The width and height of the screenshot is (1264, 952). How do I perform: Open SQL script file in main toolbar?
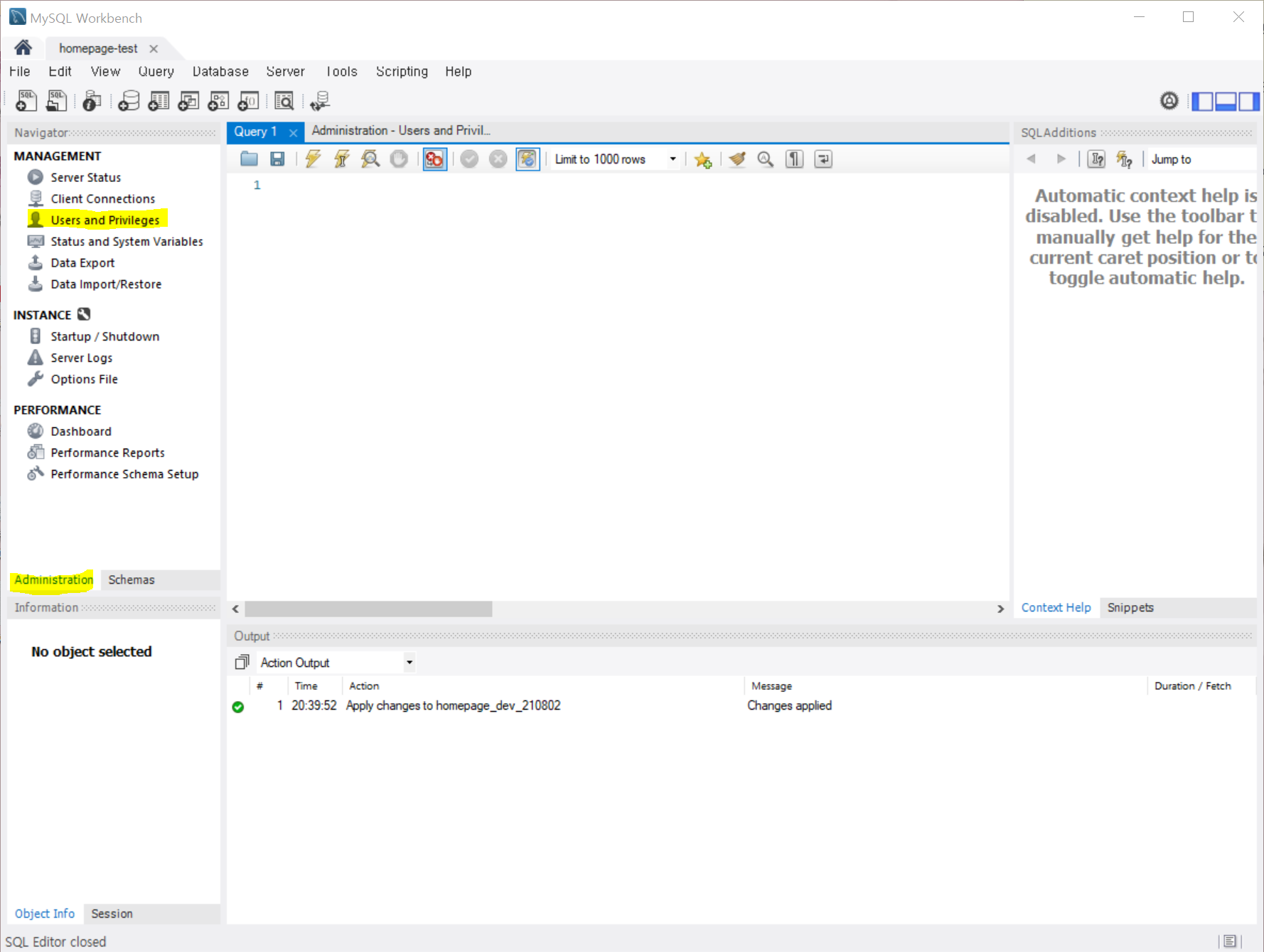pyautogui.click(x=56, y=101)
